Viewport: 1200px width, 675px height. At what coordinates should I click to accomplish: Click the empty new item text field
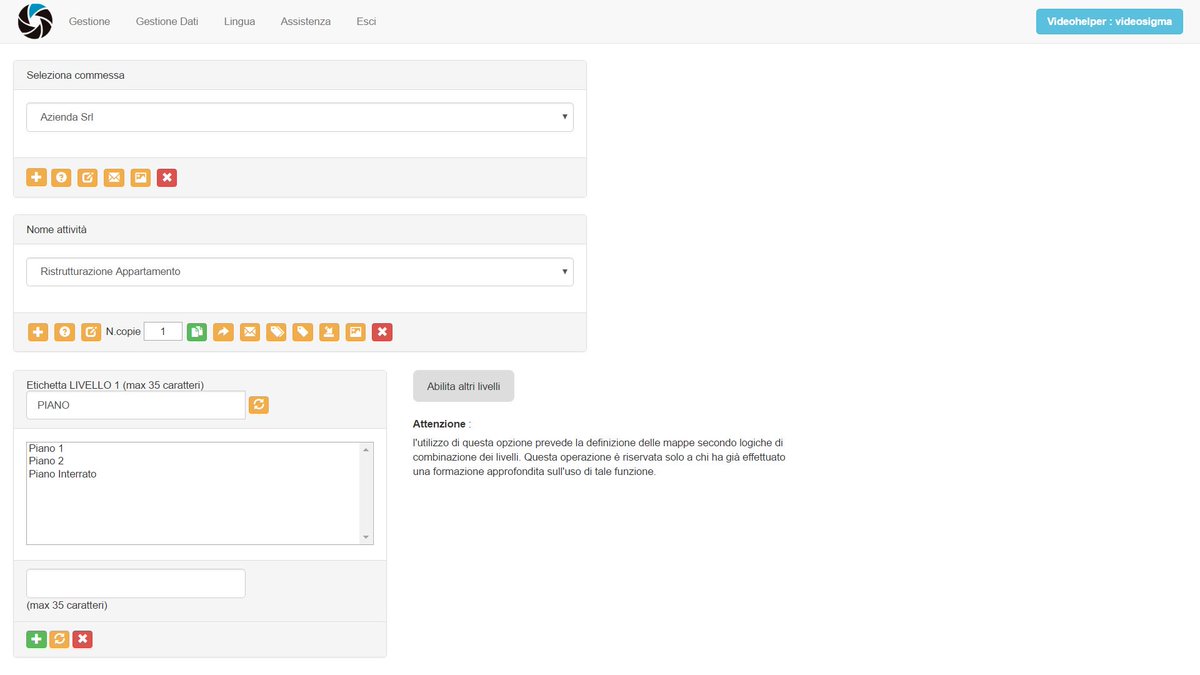coord(135,583)
